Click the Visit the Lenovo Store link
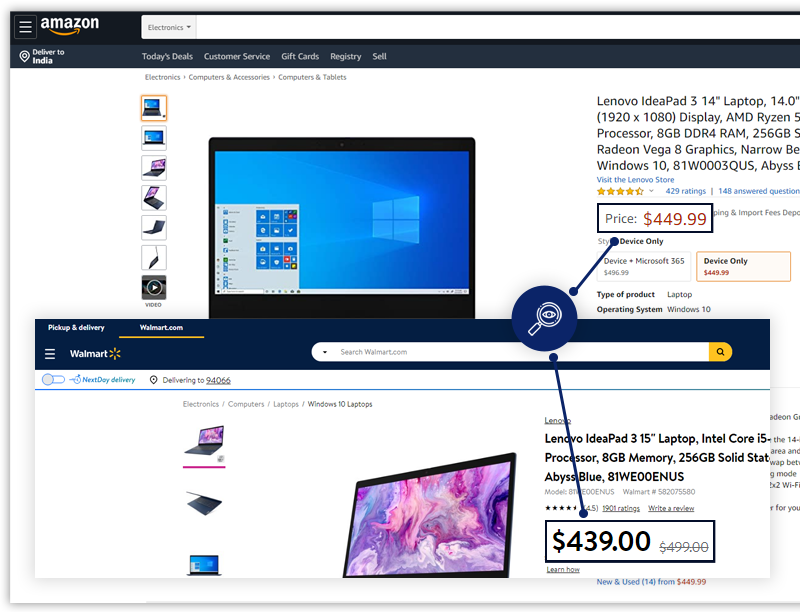800x612 pixels. point(635,180)
